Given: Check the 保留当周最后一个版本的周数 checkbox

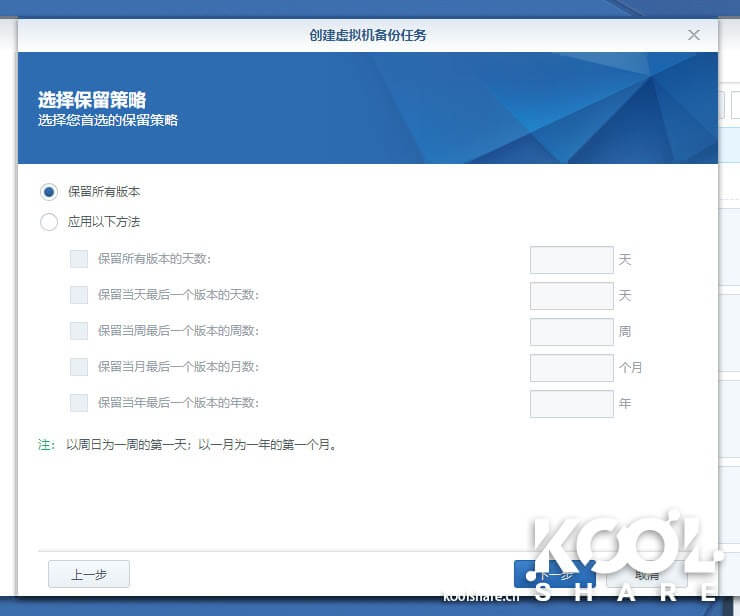Looking at the screenshot, I should coord(79,331).
